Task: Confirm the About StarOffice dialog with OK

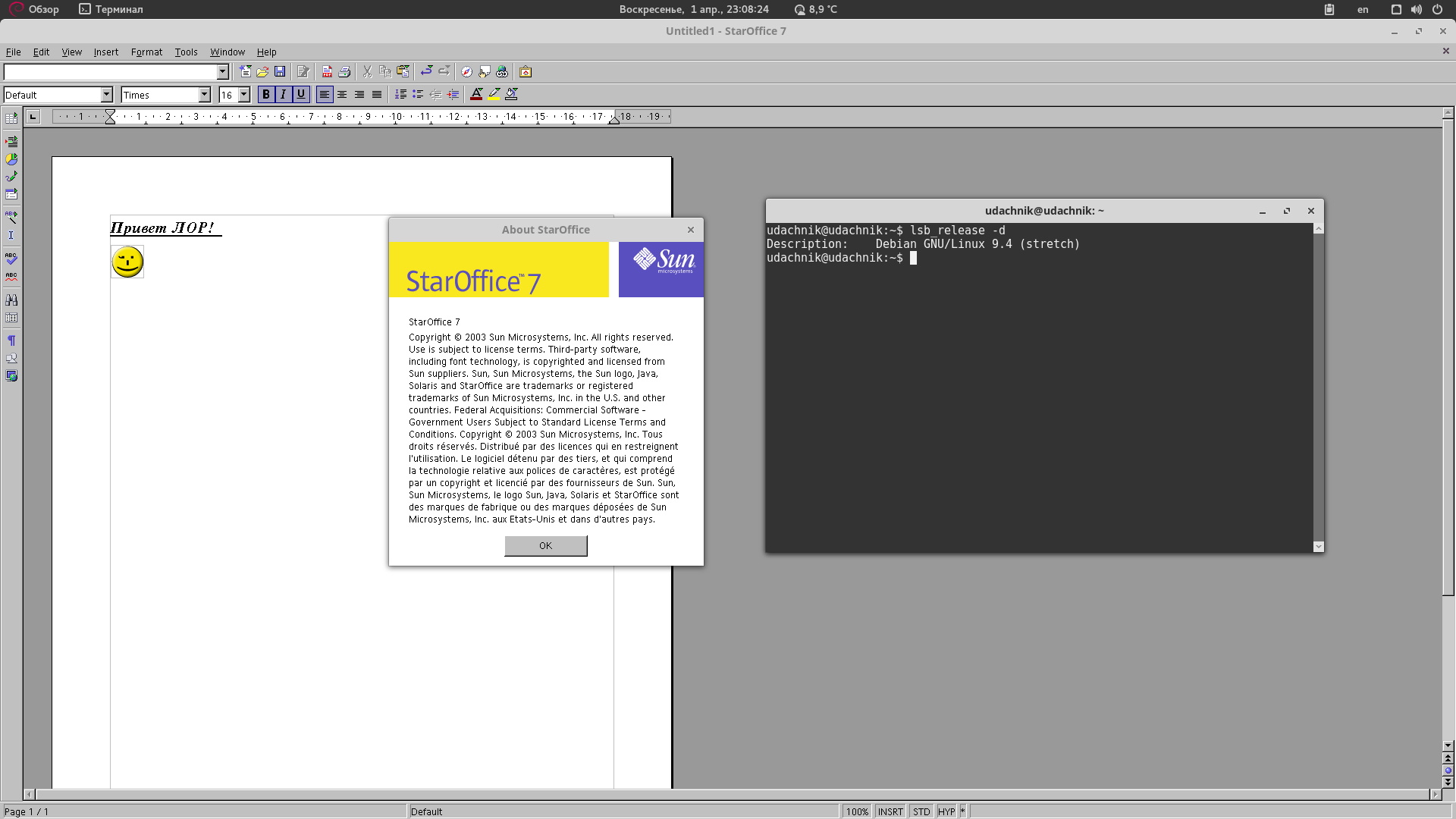Action: click(x=546, y=546)
